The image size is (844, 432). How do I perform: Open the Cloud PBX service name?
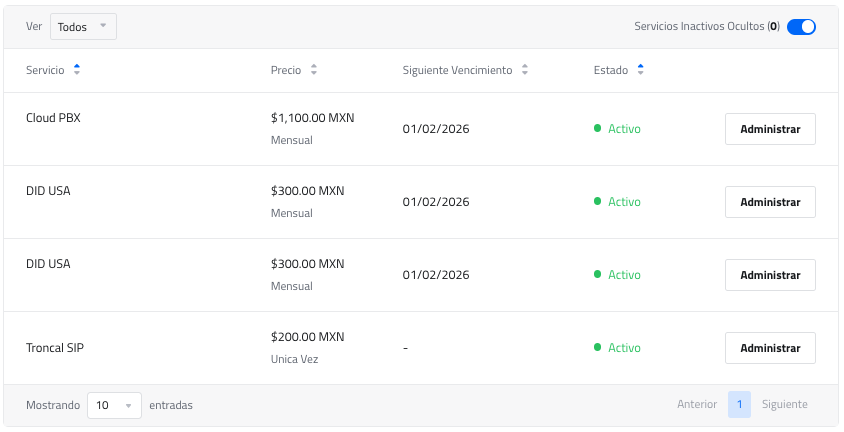point(53,118)
